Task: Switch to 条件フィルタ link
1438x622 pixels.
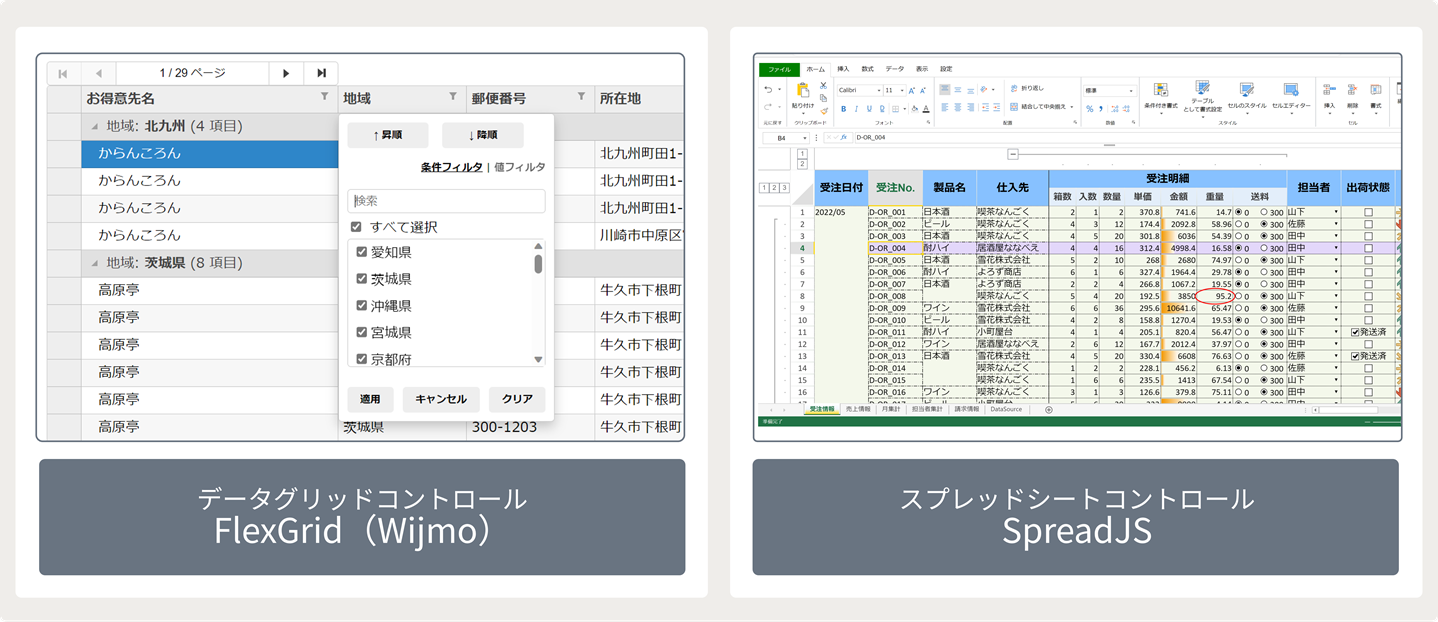Action: click(451, 167)
